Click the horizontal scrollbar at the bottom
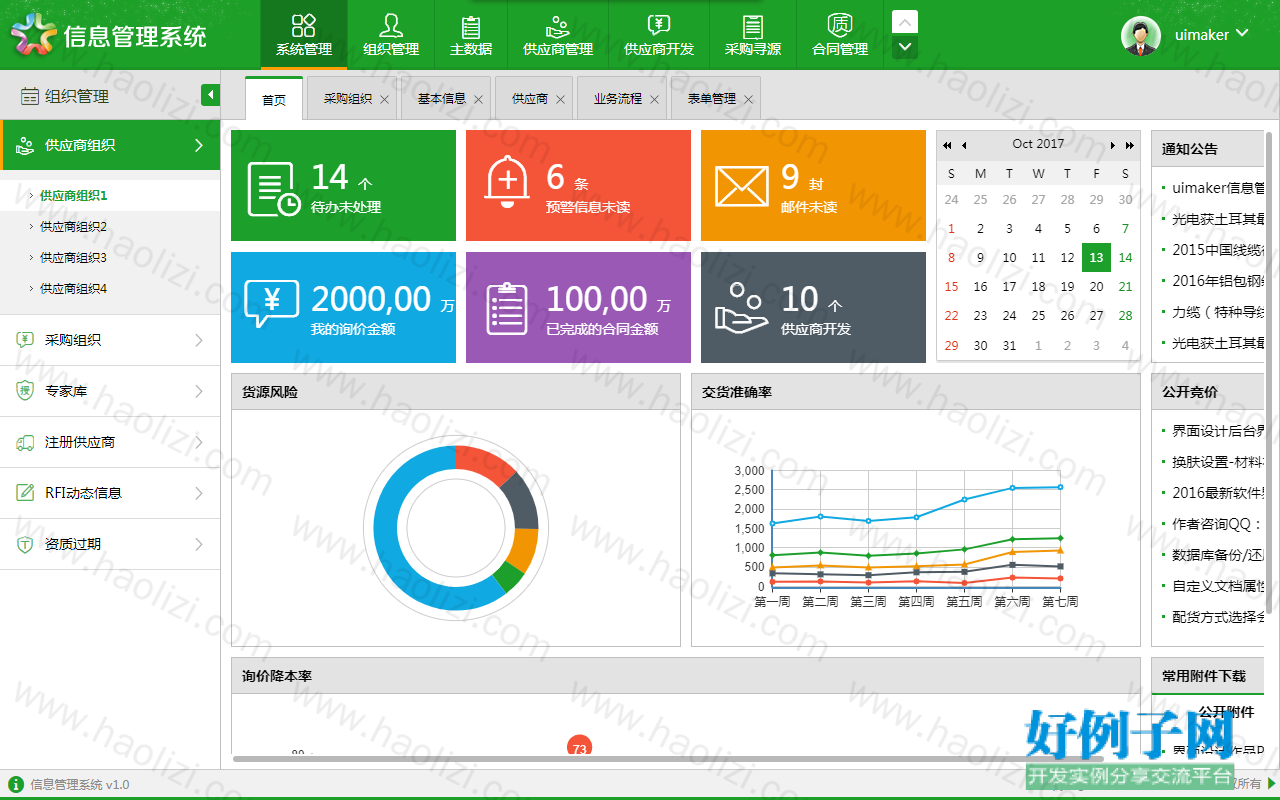1280x800 pixels. click(x=668, y=759)
